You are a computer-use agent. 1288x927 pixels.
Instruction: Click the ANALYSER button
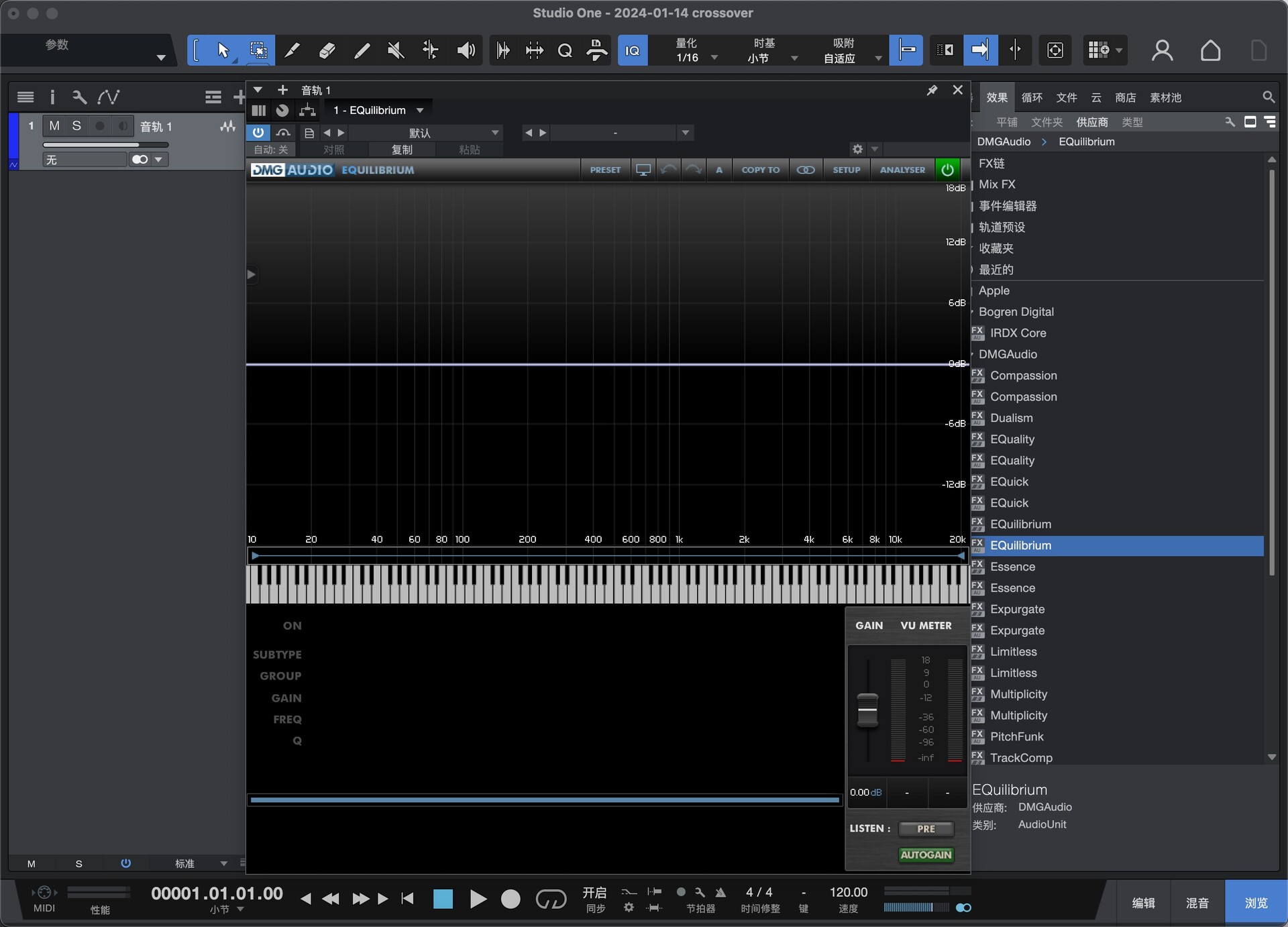pos(902,170)
